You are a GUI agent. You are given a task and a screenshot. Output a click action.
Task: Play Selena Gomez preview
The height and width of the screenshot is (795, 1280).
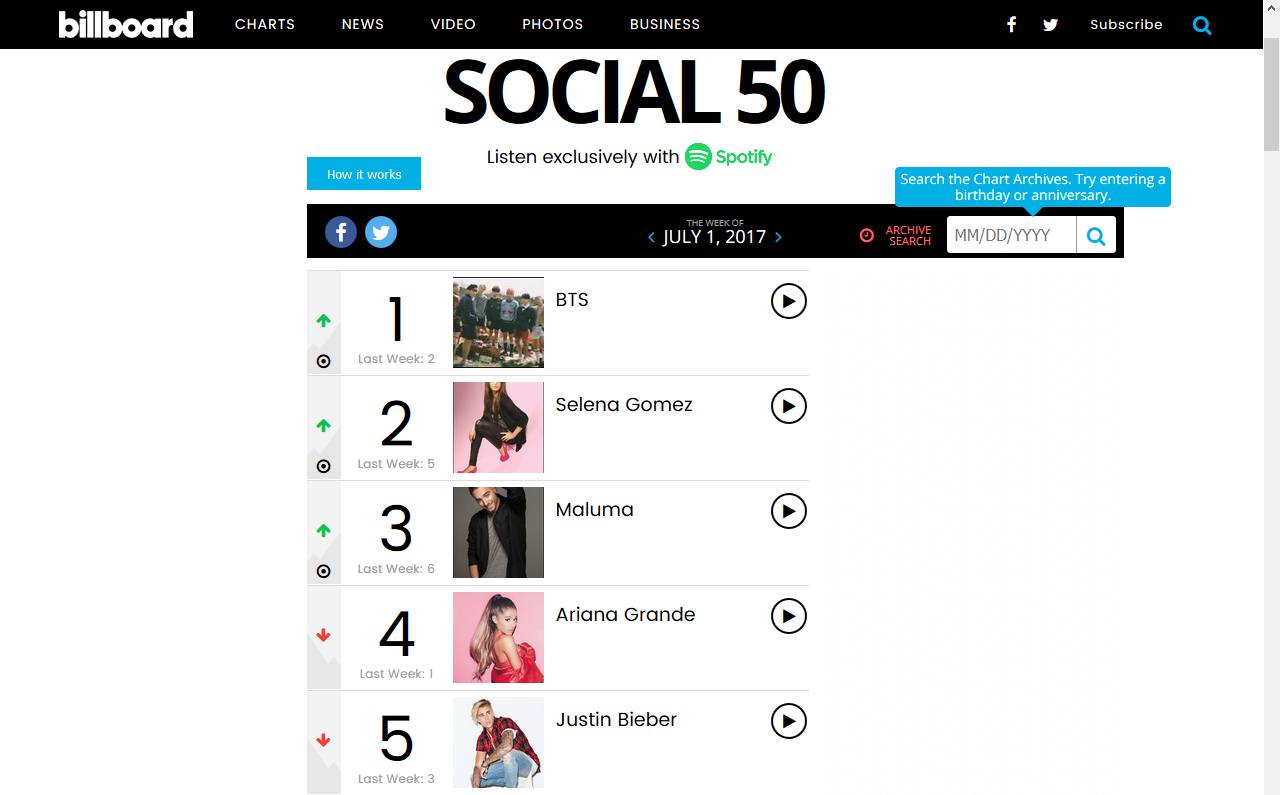pyautogui.click(x=788, y=406)
